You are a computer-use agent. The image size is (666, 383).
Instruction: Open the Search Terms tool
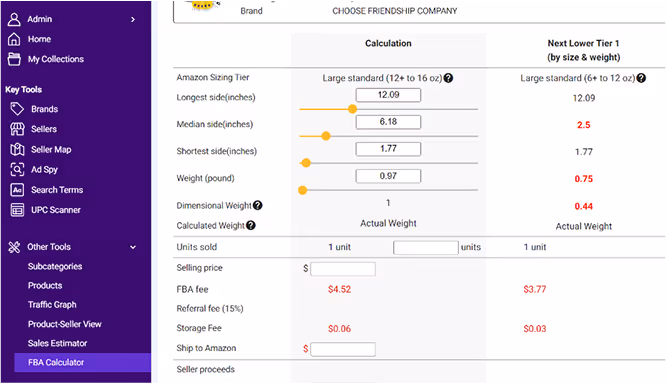[x=57, y=190]
